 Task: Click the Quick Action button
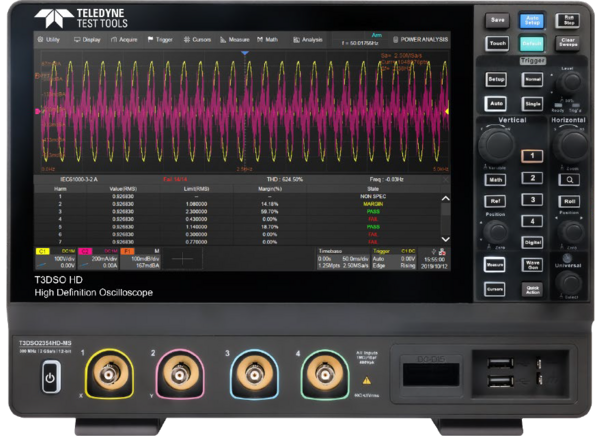click(532, 289)
